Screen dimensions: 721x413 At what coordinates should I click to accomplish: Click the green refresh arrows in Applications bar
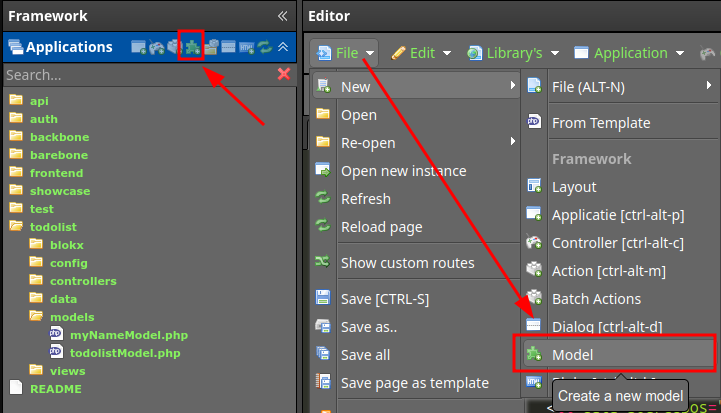265,47
